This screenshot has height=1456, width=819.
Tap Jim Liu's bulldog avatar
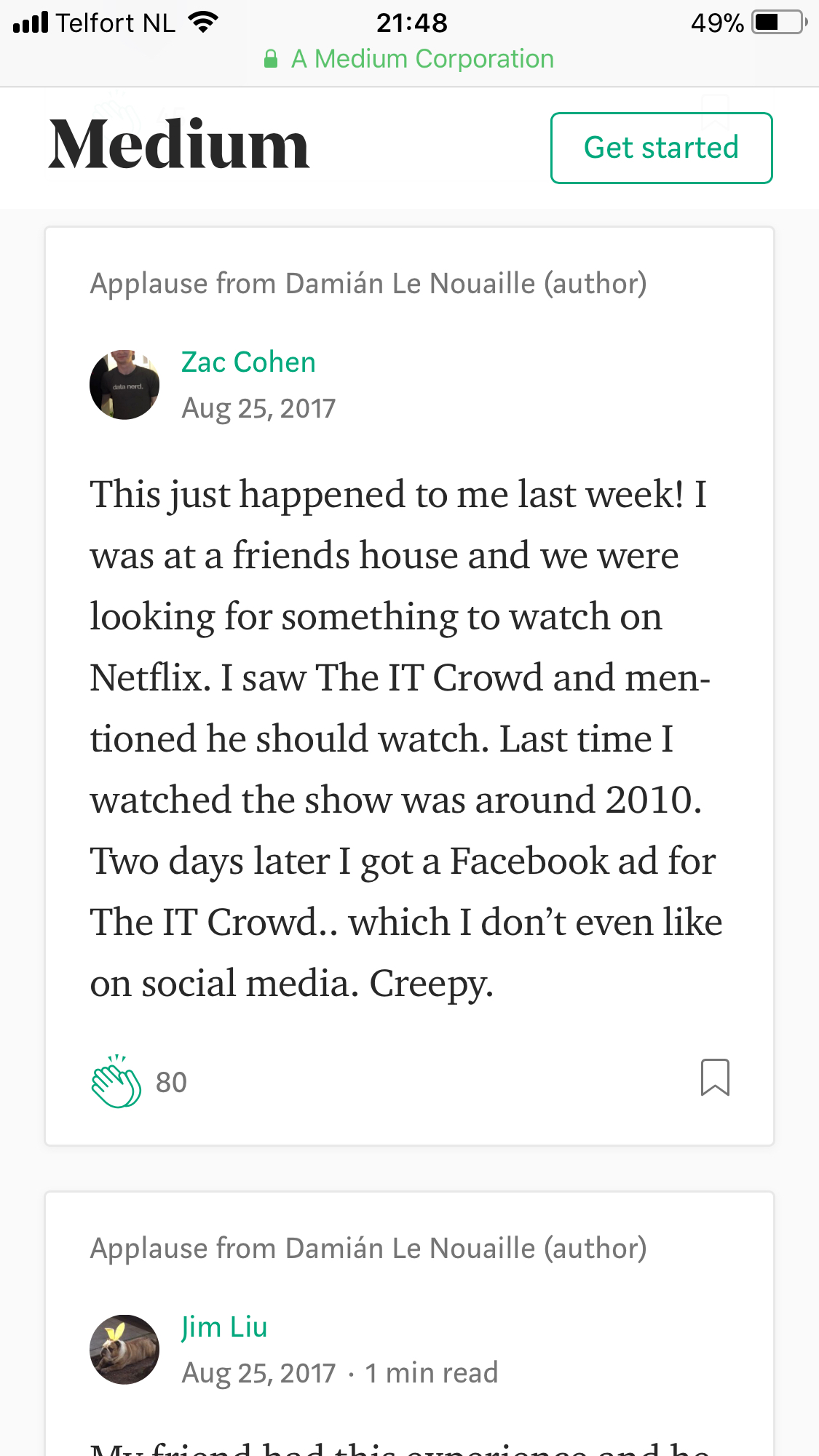(x=124, y=1349)
